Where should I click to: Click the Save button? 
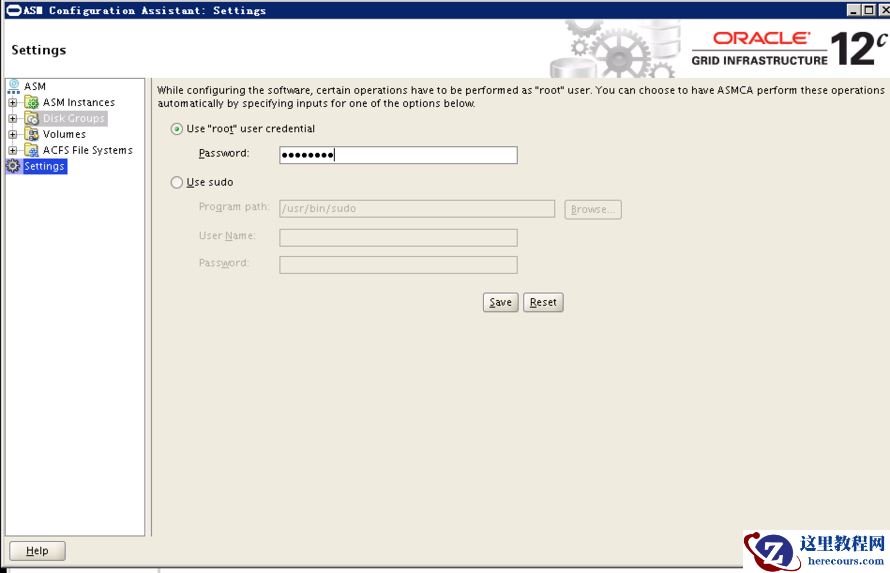501,302
